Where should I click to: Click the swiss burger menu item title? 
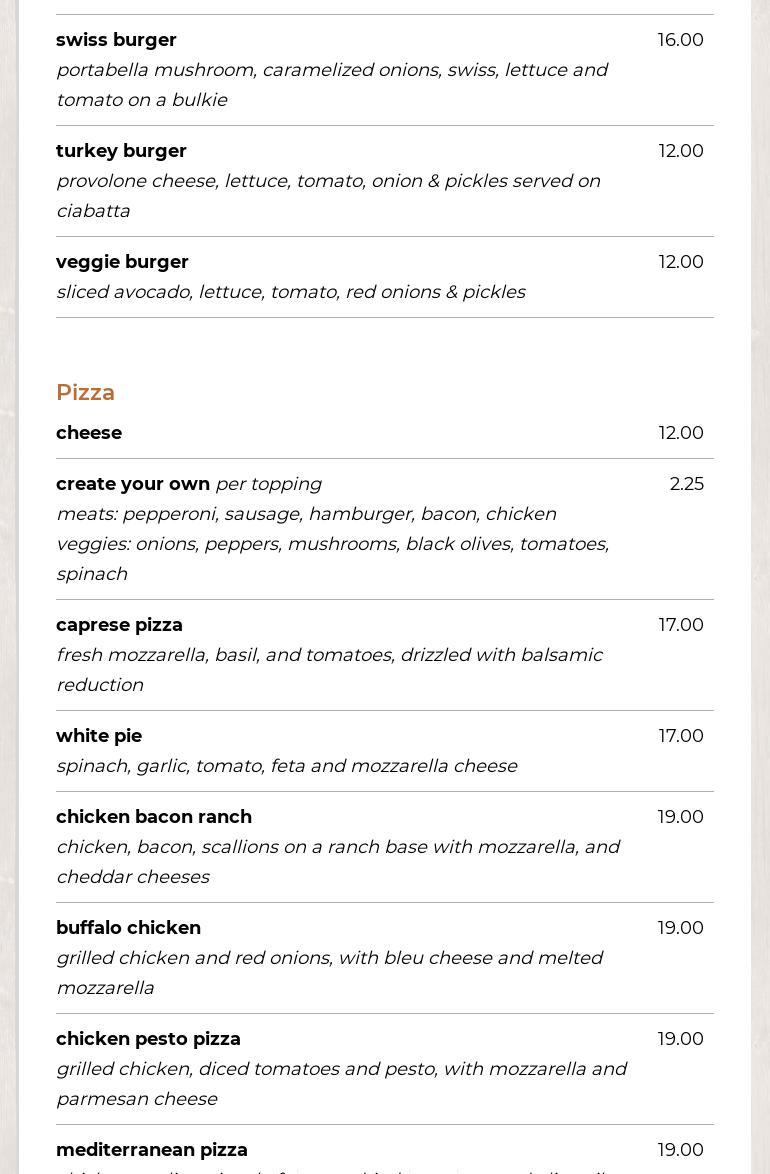tap(116, 40)
